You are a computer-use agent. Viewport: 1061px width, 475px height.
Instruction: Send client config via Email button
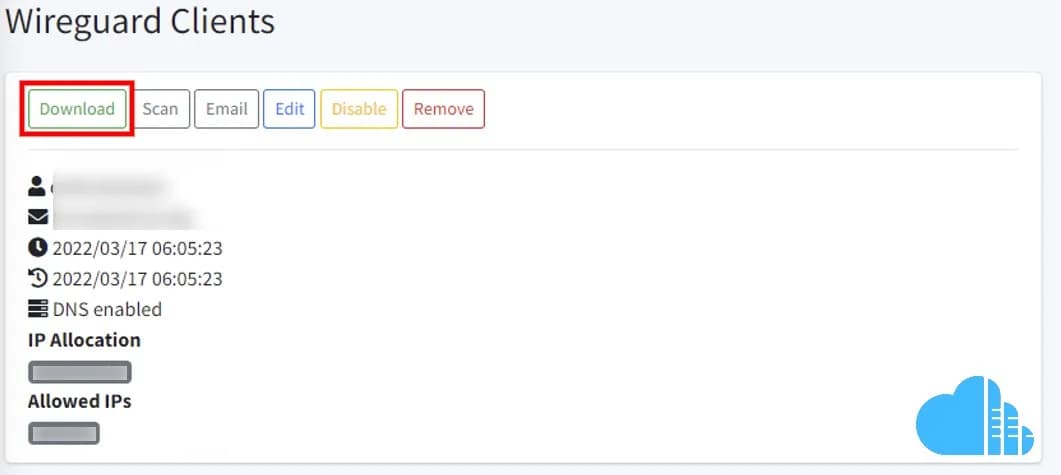click(x=227, y=109)
